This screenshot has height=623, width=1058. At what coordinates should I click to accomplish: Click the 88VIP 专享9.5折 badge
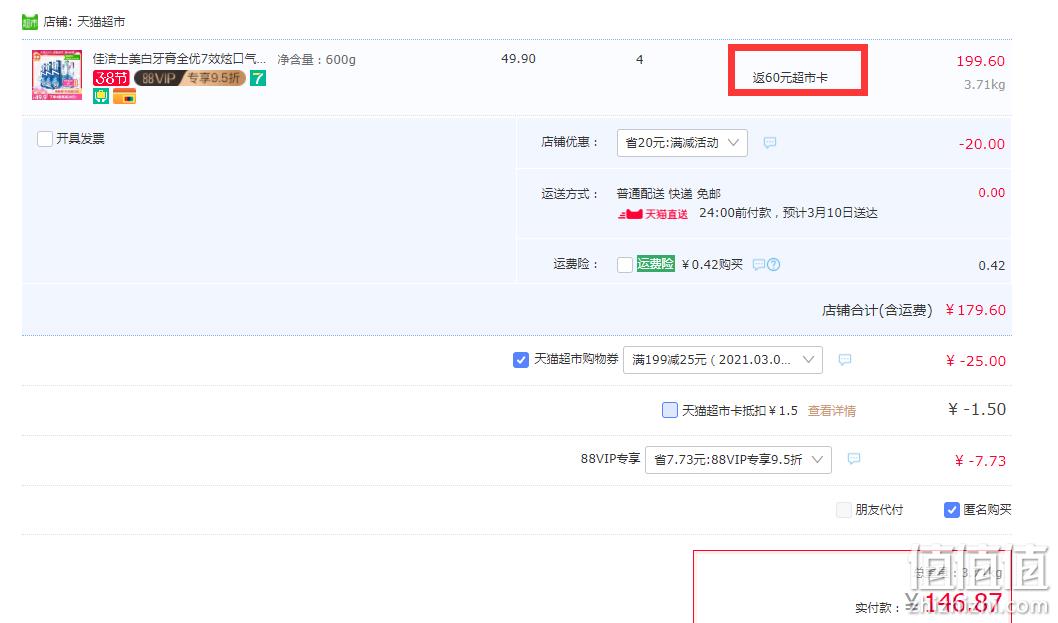click(190, 78)
